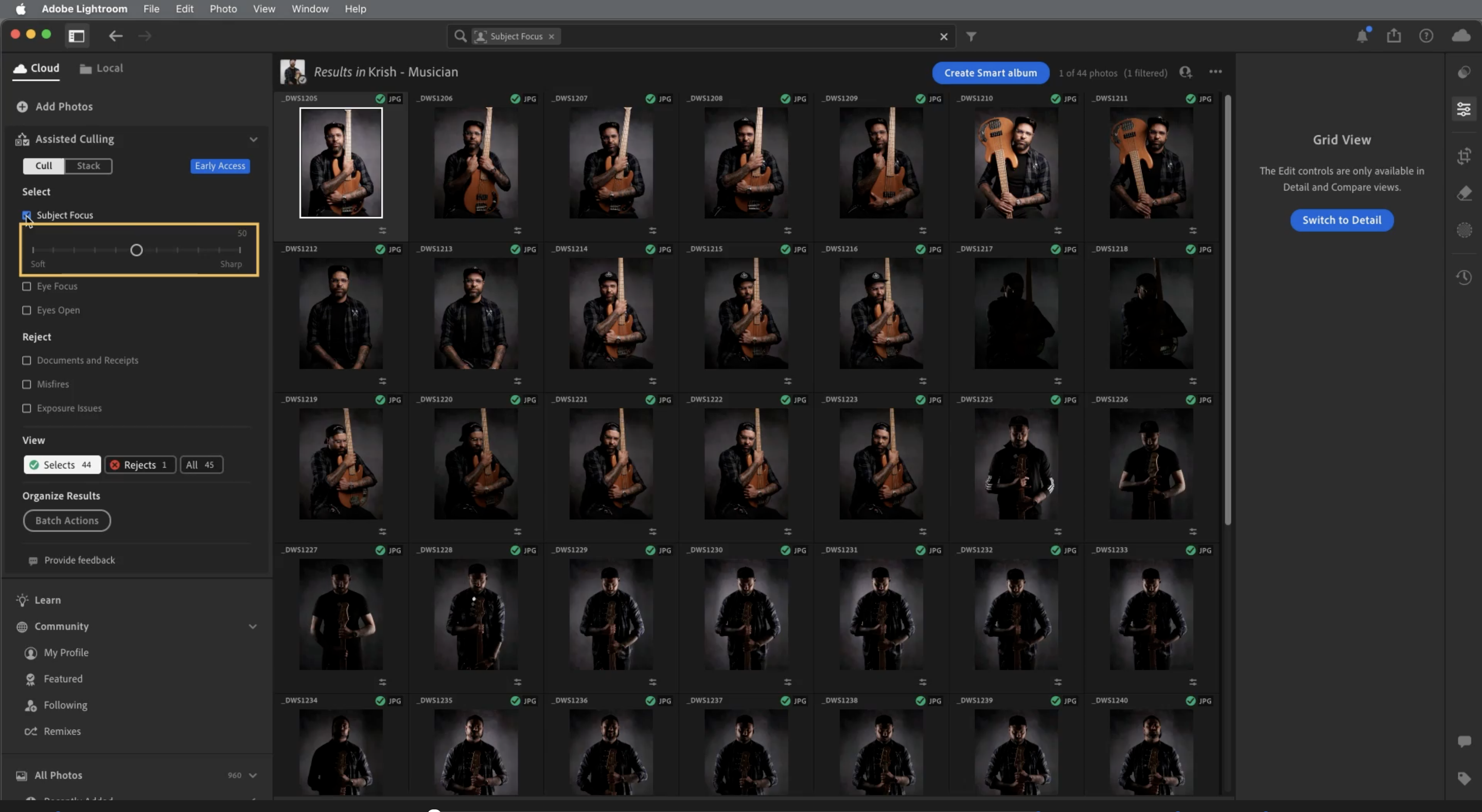
Task: Switch to the Local tab
Action: [101, 68]
